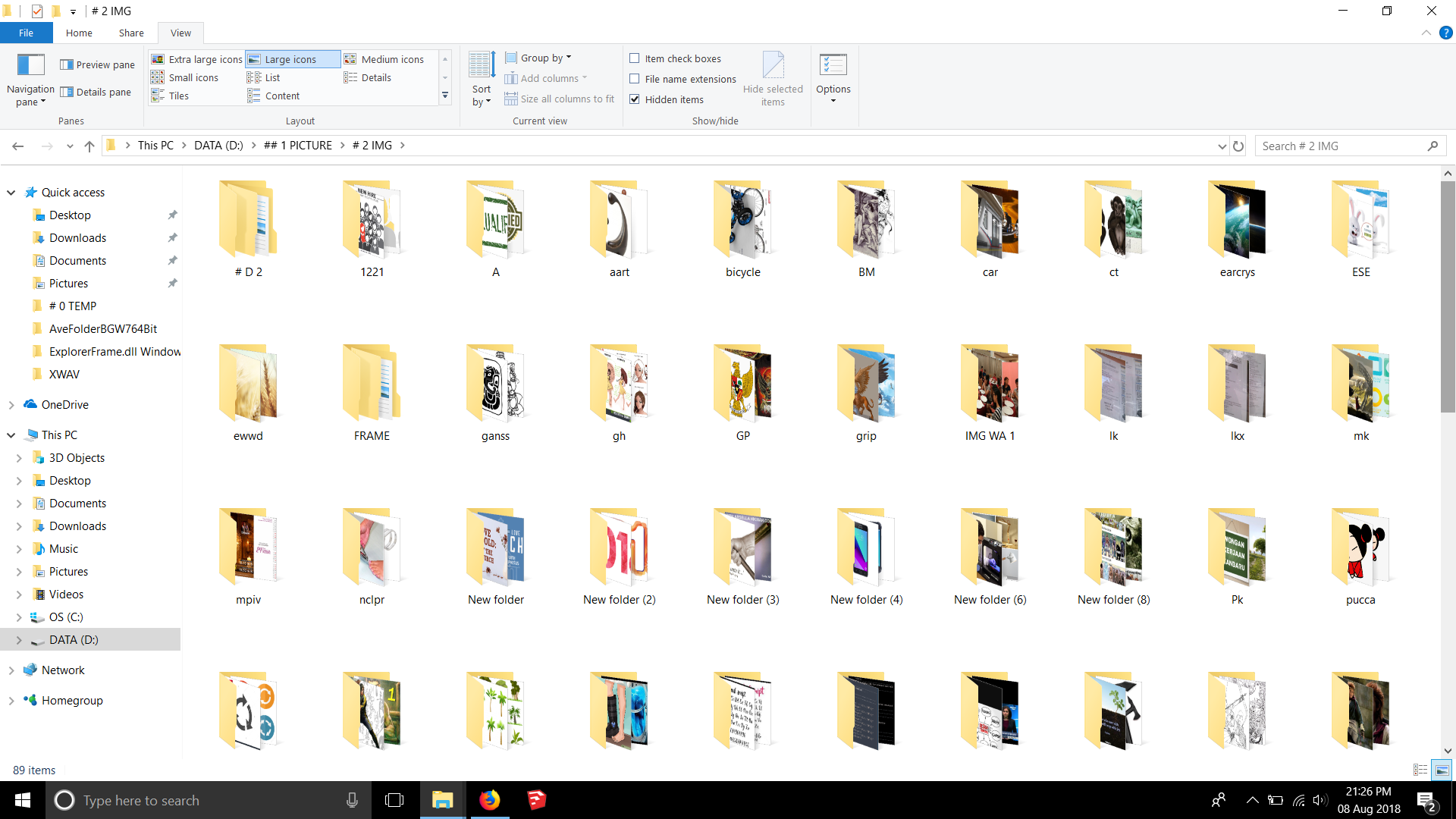This screenshot has height=819, width=1456.
Task: Click DATA (D:) in breadcrumb path
Action: point(218,146)
